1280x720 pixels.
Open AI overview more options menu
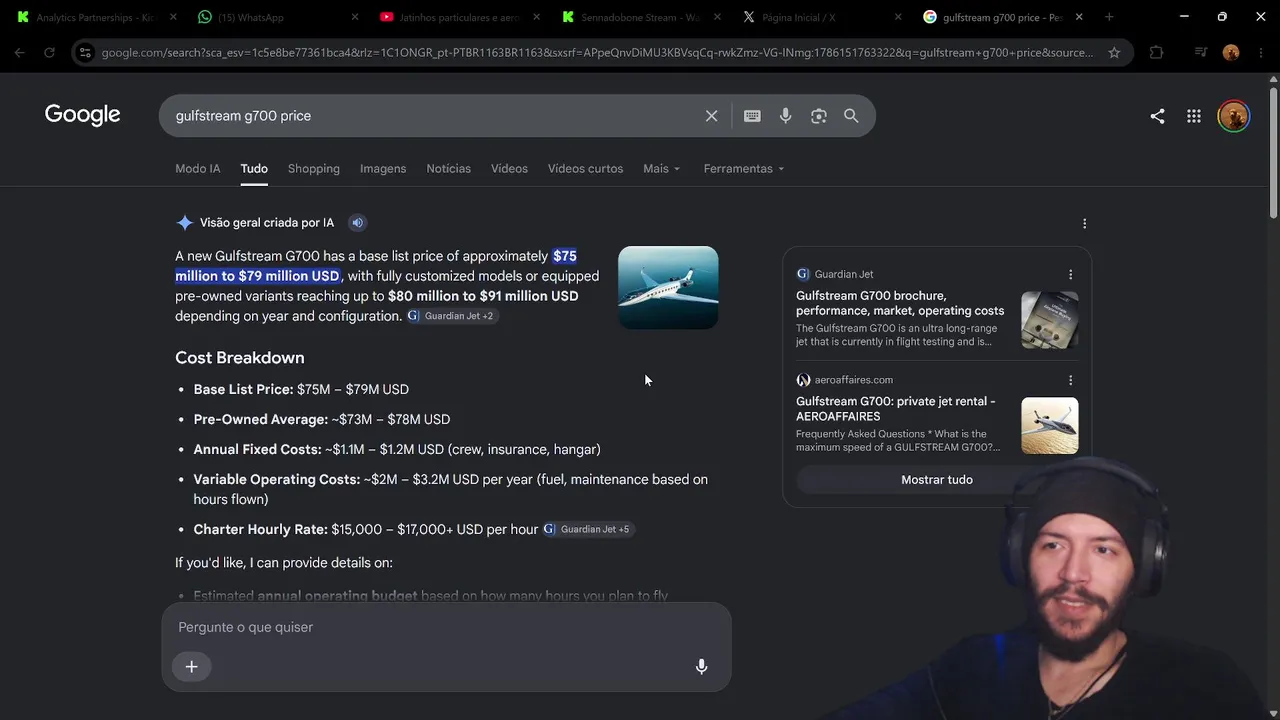[1084, 224]
